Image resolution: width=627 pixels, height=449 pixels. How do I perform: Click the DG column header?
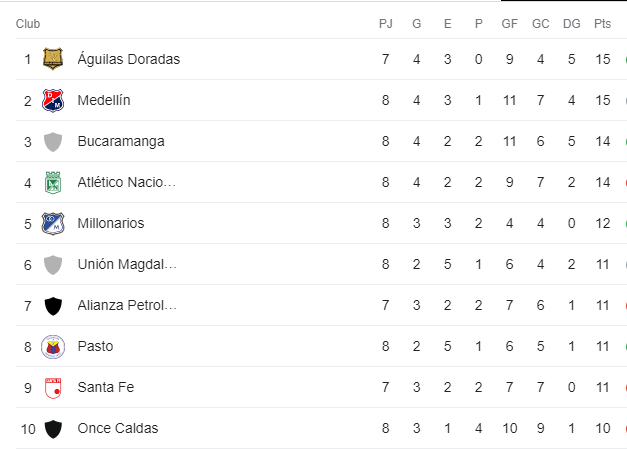click(x=571, y=24)
